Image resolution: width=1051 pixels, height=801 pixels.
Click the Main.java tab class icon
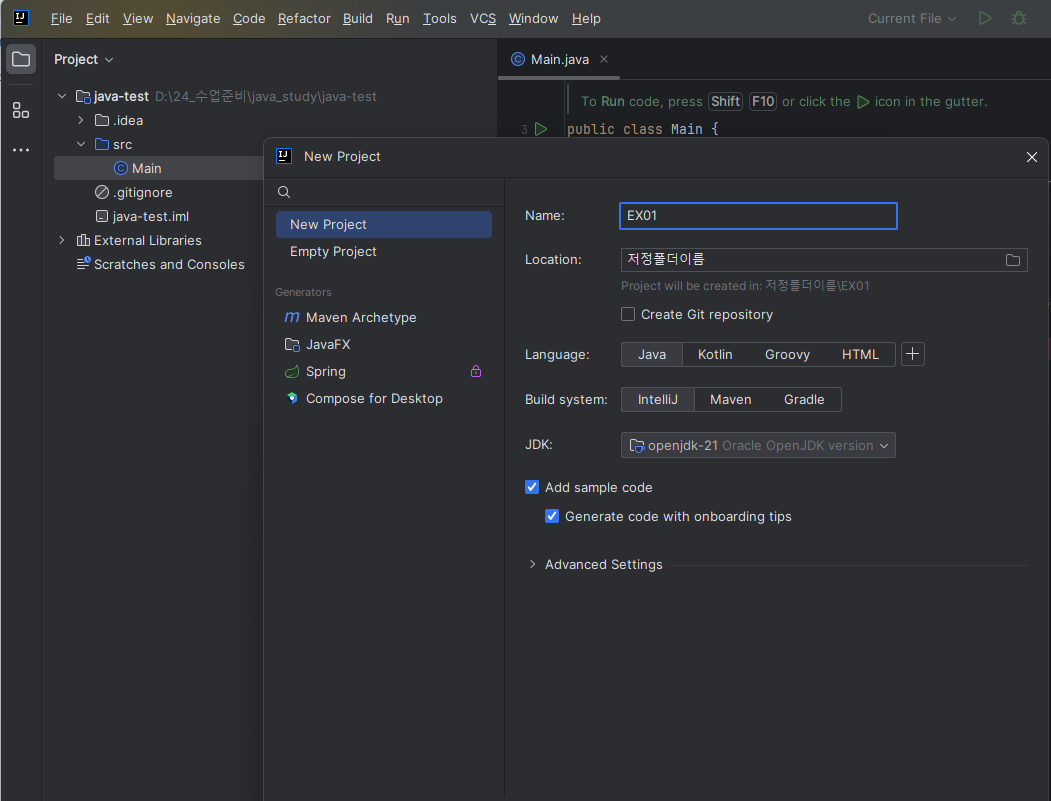click(517, 59)
